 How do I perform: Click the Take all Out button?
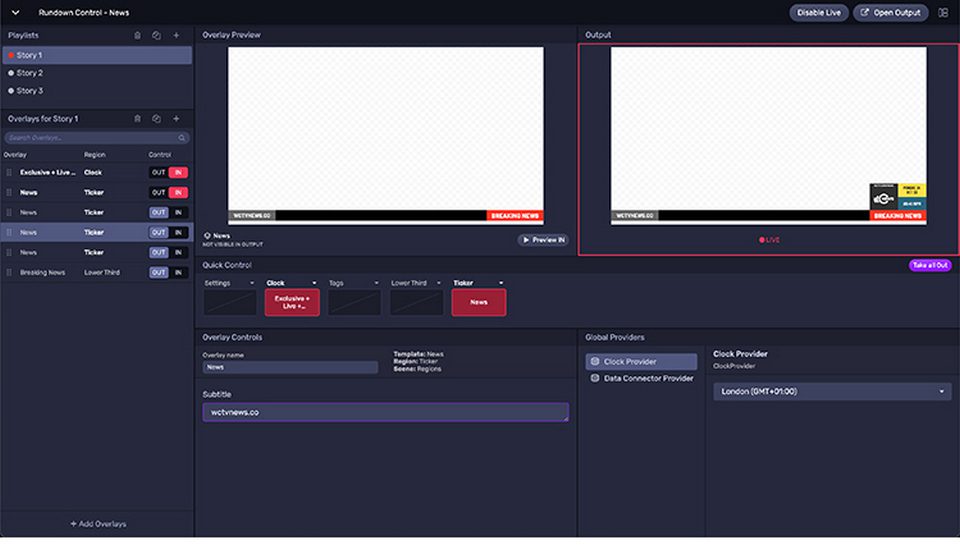(x=929, y=265)
